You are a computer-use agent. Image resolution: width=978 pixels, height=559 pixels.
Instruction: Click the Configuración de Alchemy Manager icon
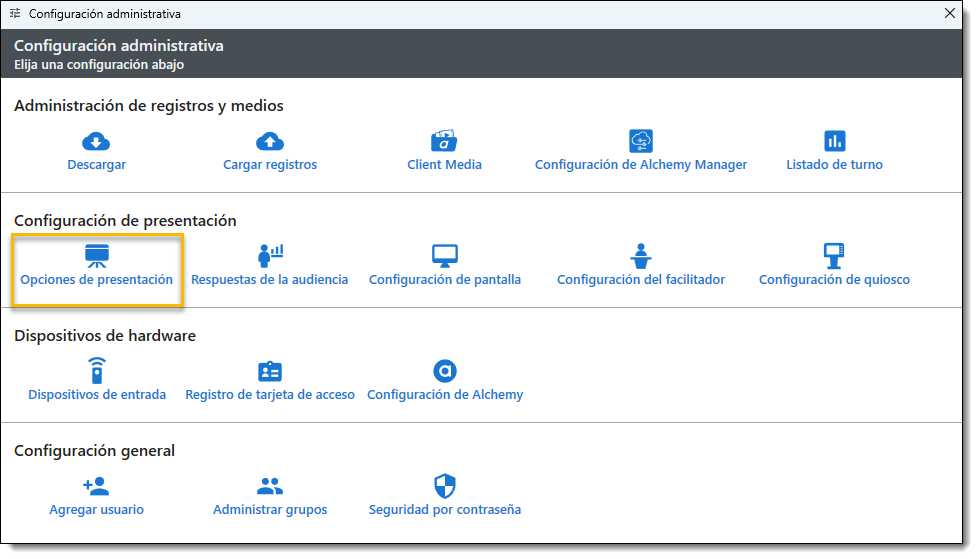coord(641,141)
